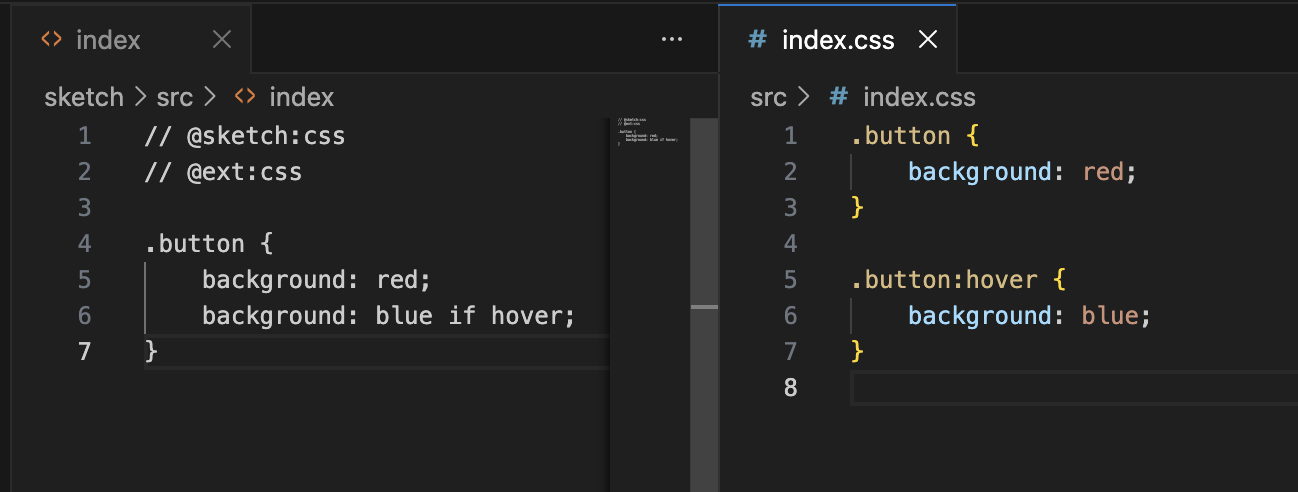This screenshot has width=1298, height=492.
Task: Switch to the index tab
Action: click(108, 40)
